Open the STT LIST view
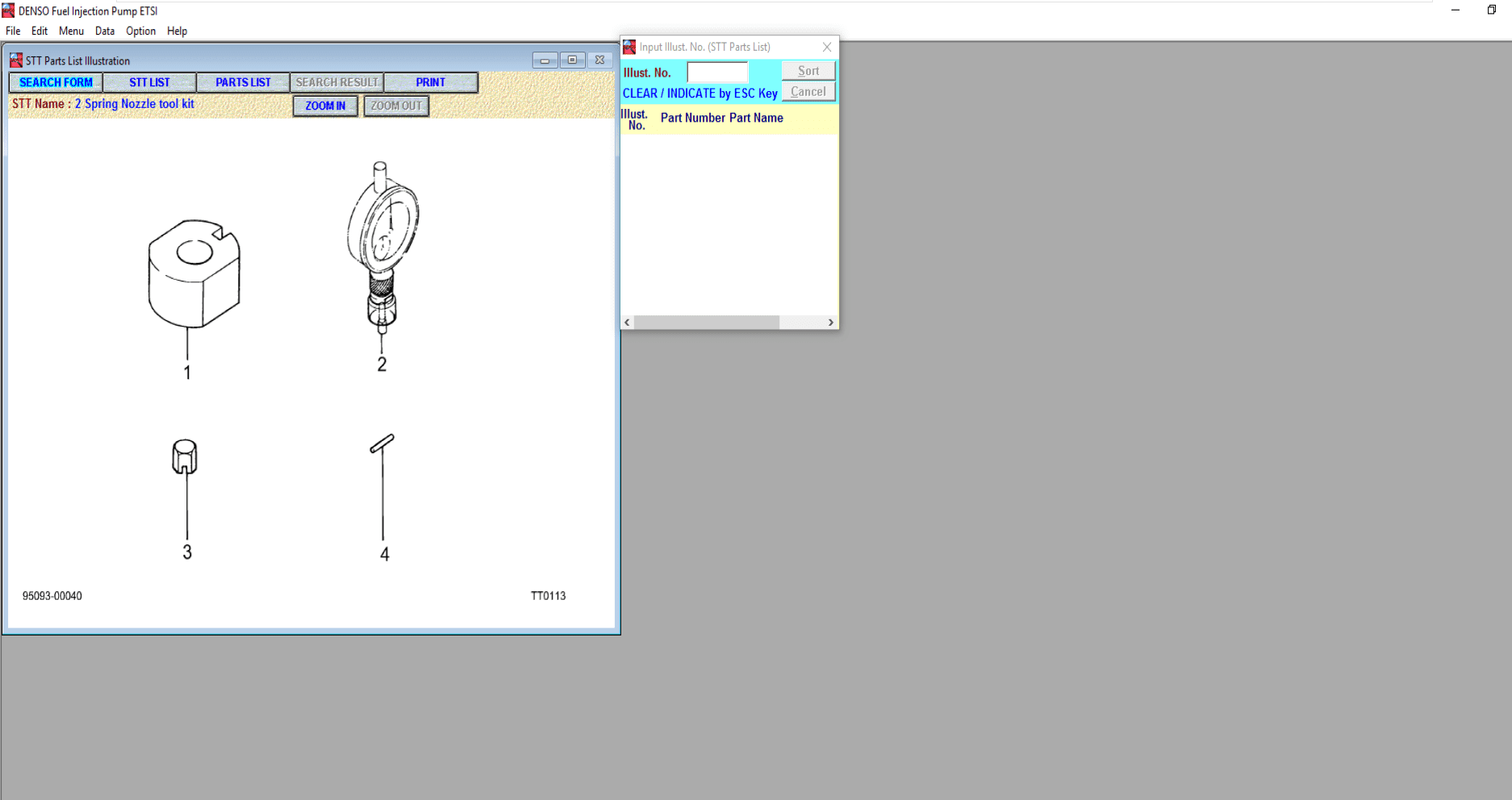 tap(149, 82)
